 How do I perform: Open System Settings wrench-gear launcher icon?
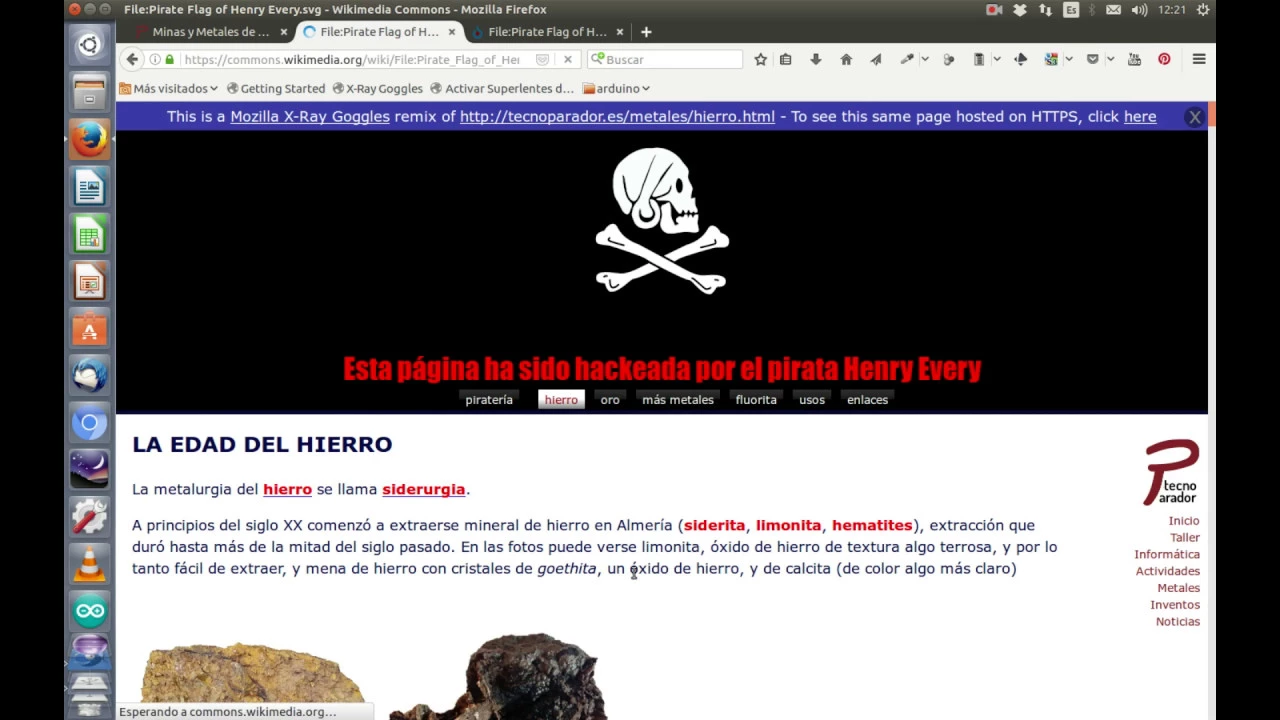coord(89,518)
